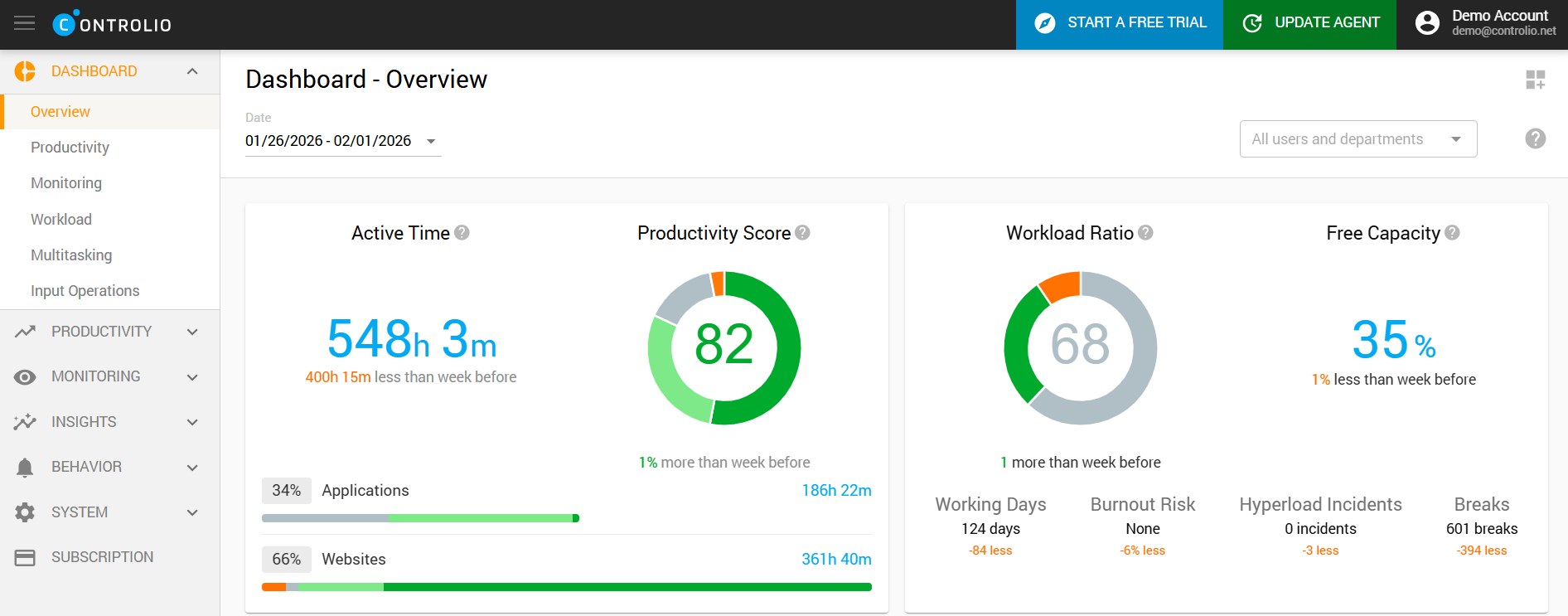This screenshot has height=616, width=1568.
Task: Click the Active Time info icon
Action: [462, 233]
